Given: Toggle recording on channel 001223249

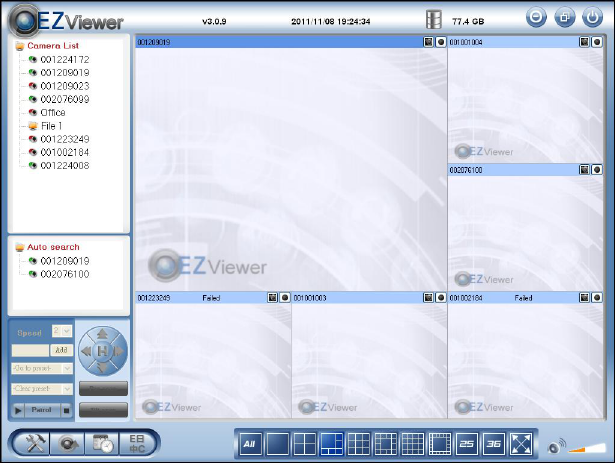Looking at the screenshot, I should (x=285, y=297).
